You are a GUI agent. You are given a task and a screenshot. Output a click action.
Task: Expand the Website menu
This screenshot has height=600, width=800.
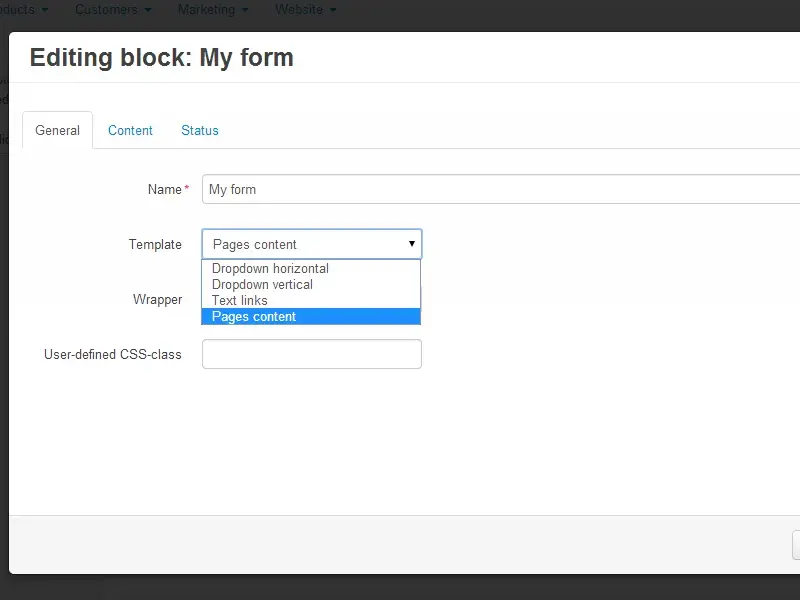(305, 10)
